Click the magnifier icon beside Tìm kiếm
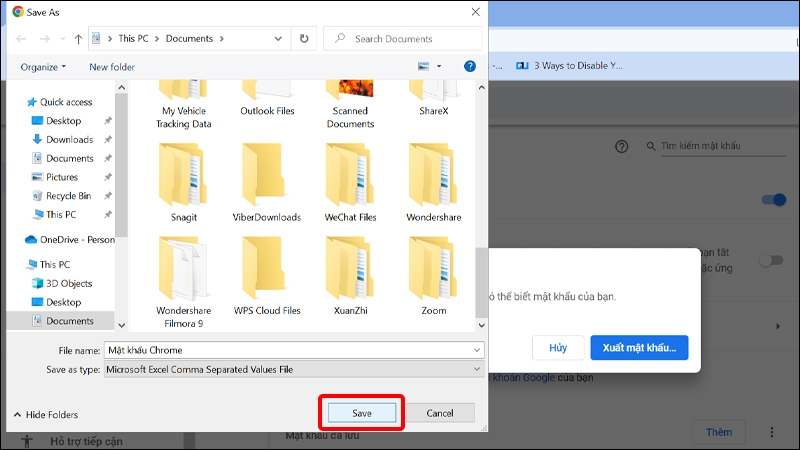800x450 pixels. coord(651,146)
